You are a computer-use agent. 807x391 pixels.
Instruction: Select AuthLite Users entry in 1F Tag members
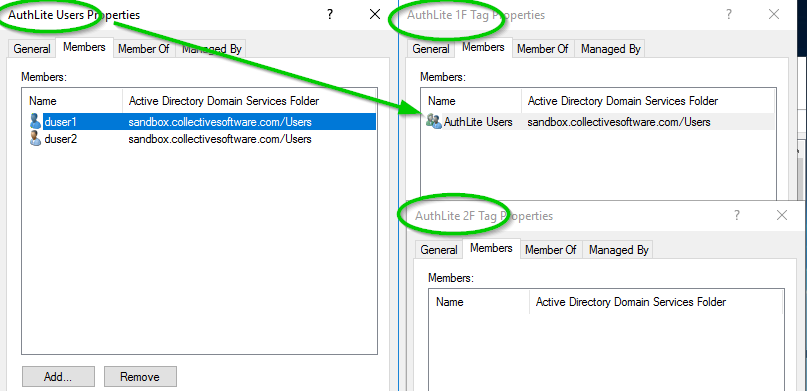click(599, 122)
